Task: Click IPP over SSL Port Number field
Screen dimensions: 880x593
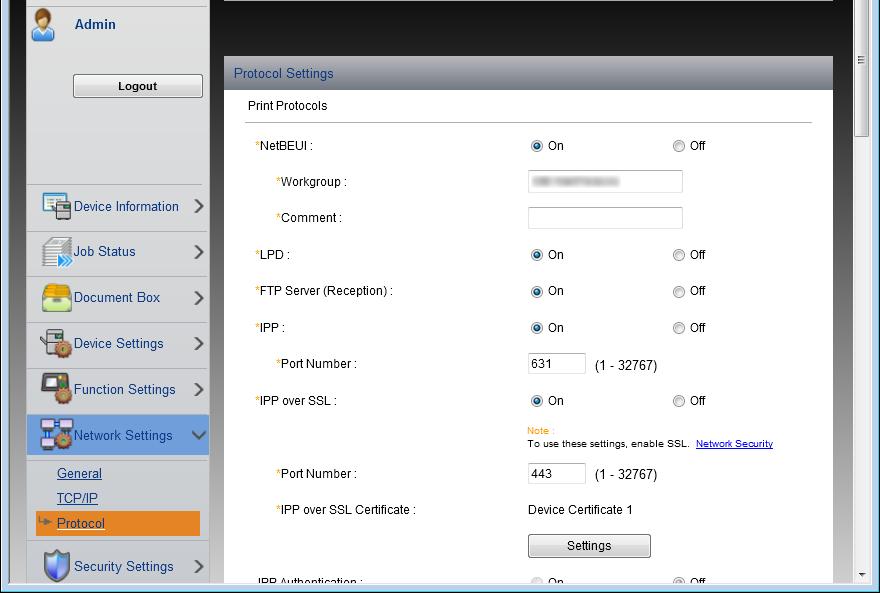Action: tap(557, 474)
